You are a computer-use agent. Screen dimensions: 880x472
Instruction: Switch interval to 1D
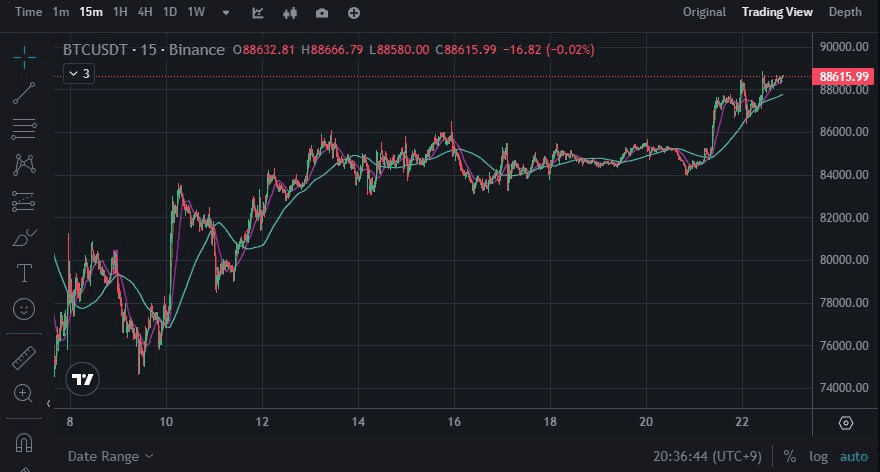(x=170, y=12)
